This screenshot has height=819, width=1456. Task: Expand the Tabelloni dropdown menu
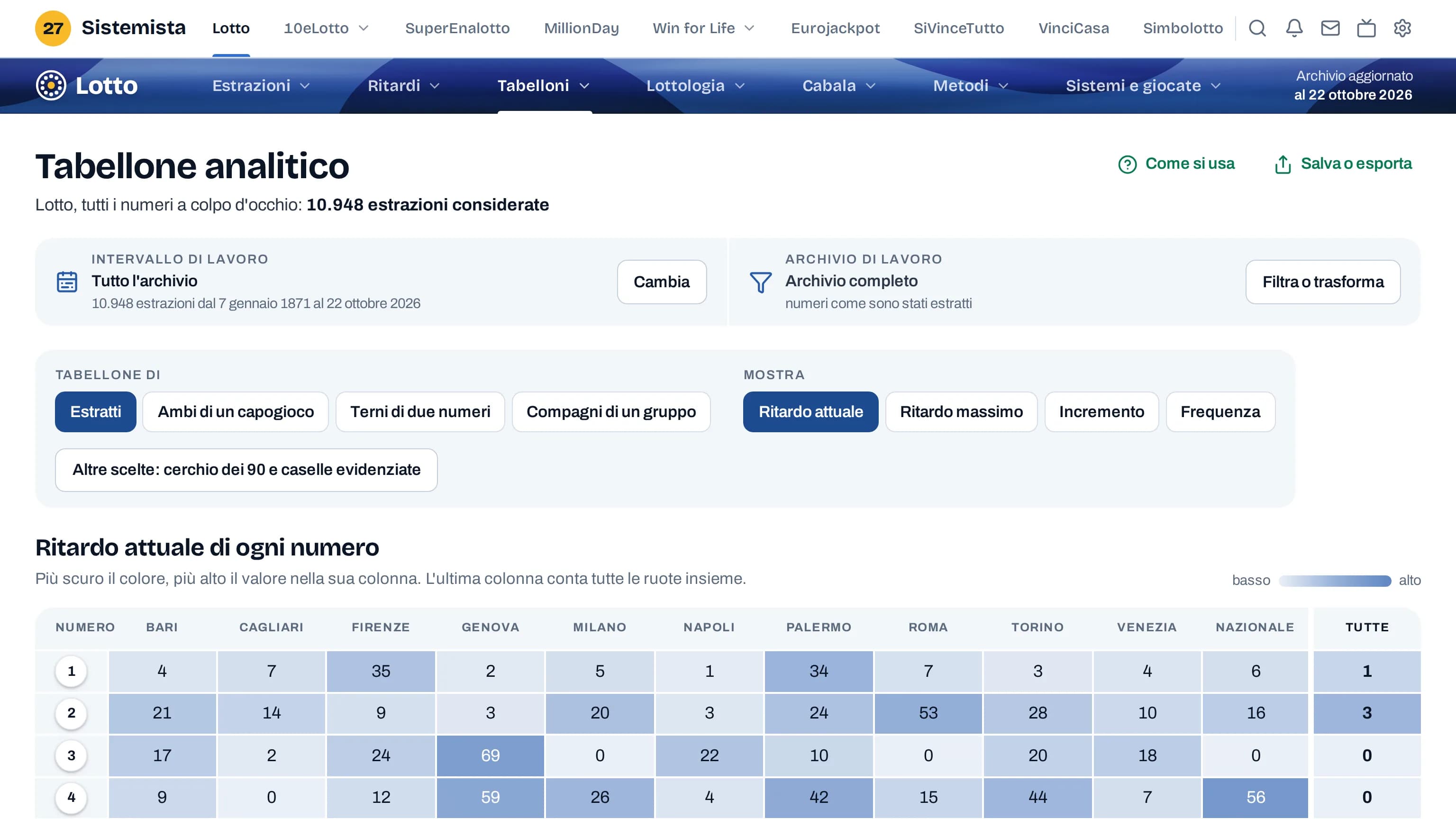[543, 85]
